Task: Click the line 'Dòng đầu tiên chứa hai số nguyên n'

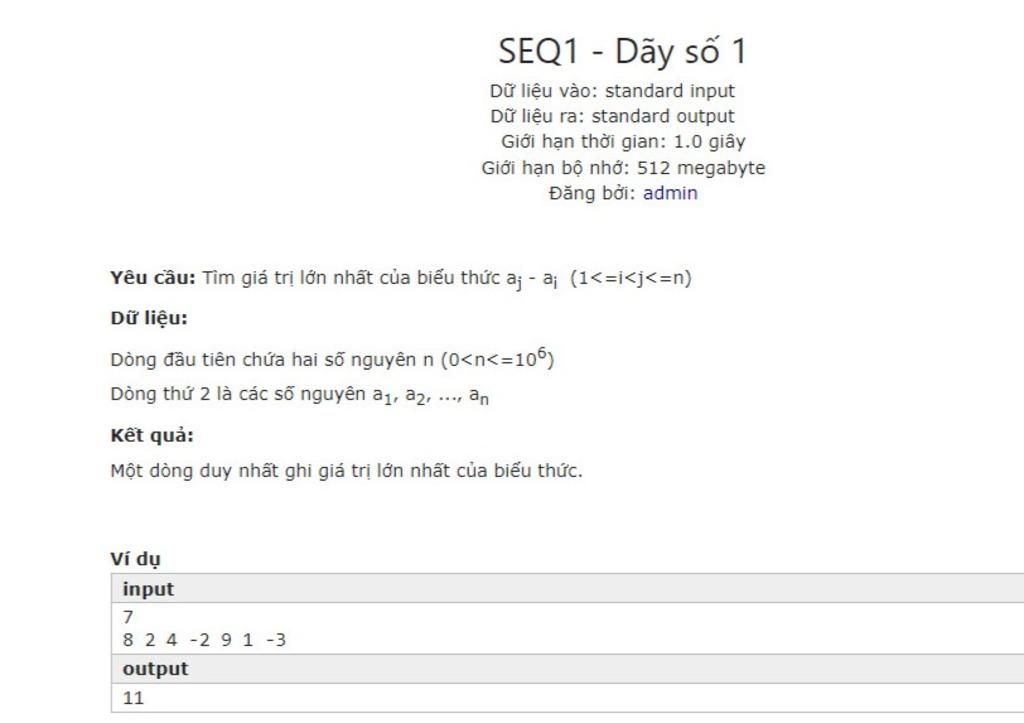Action: pos(332,358)
